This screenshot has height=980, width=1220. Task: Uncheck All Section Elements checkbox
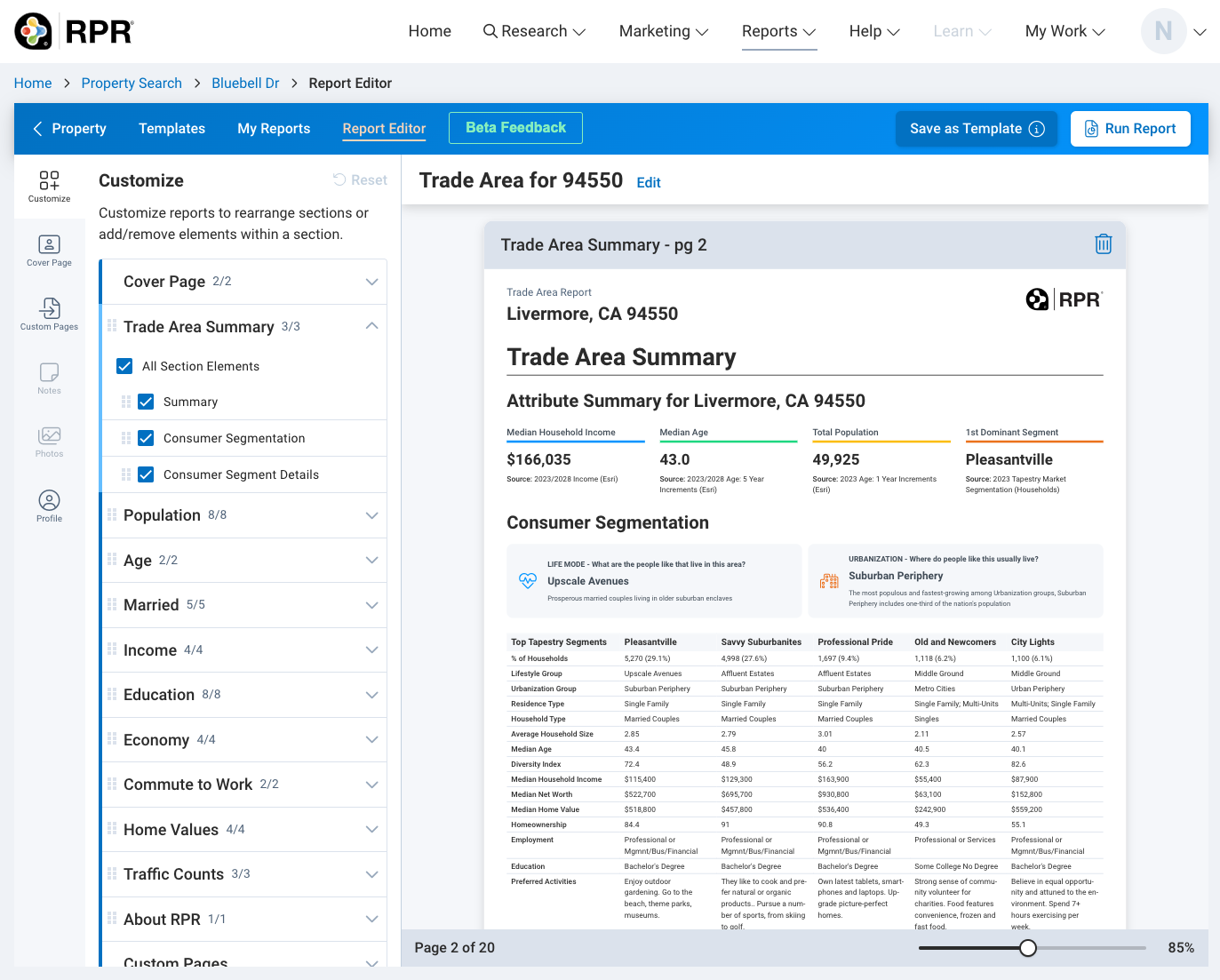(x=125, y=366)
